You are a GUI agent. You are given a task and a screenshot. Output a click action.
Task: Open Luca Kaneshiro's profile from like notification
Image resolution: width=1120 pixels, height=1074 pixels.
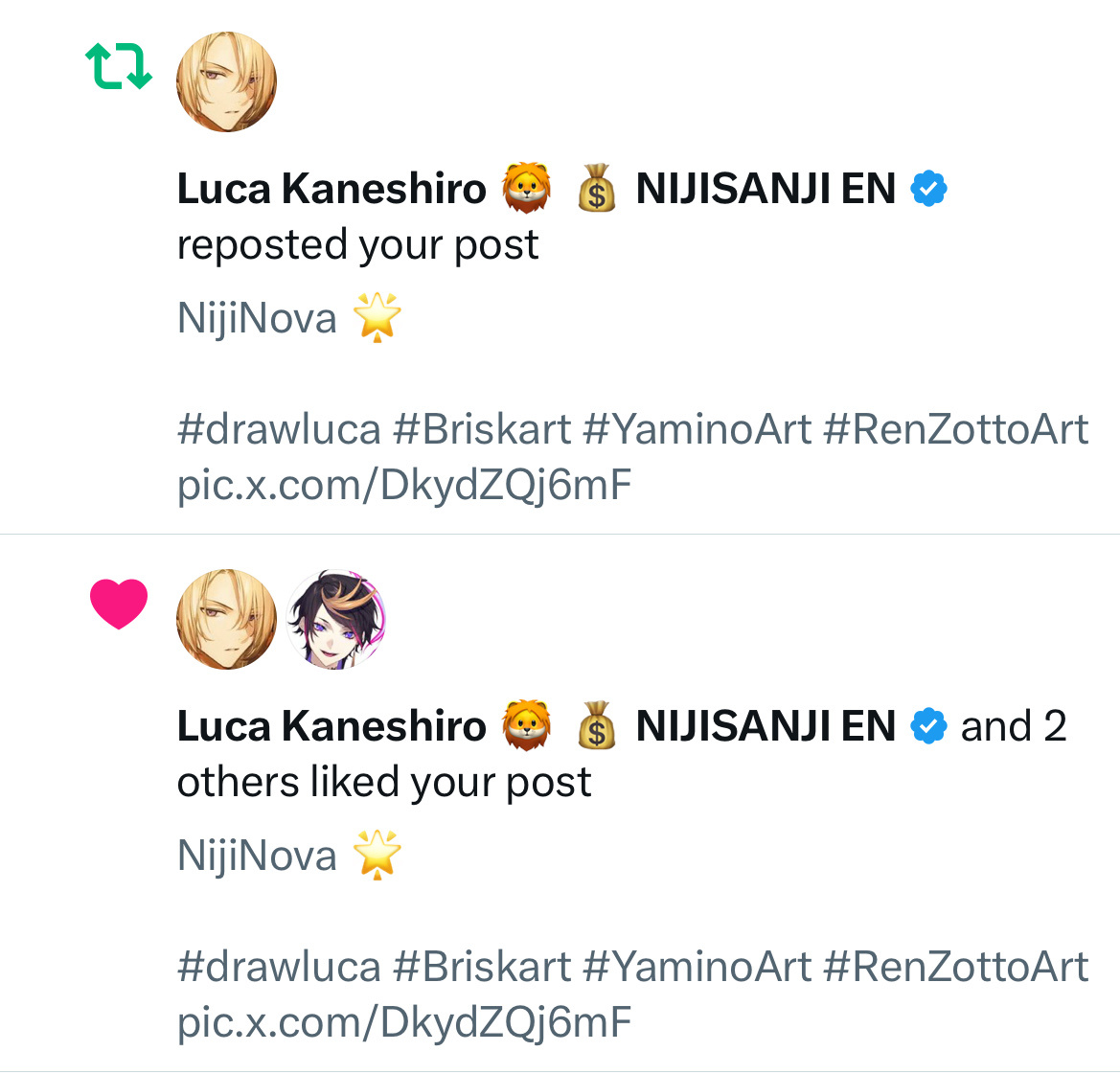[x=331, y=726]
